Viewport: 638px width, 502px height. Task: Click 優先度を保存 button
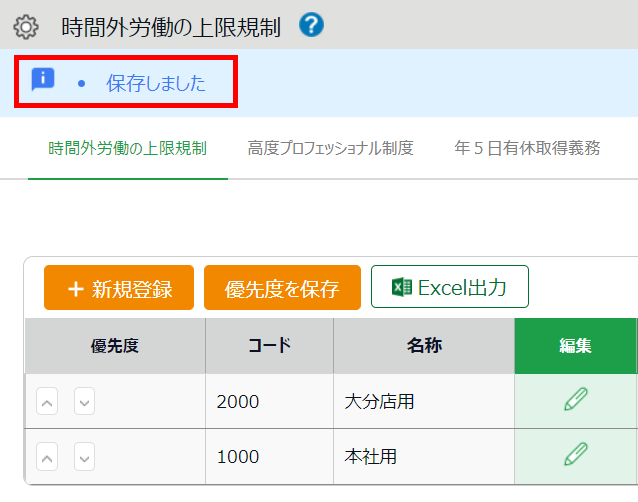pos(281,289)
